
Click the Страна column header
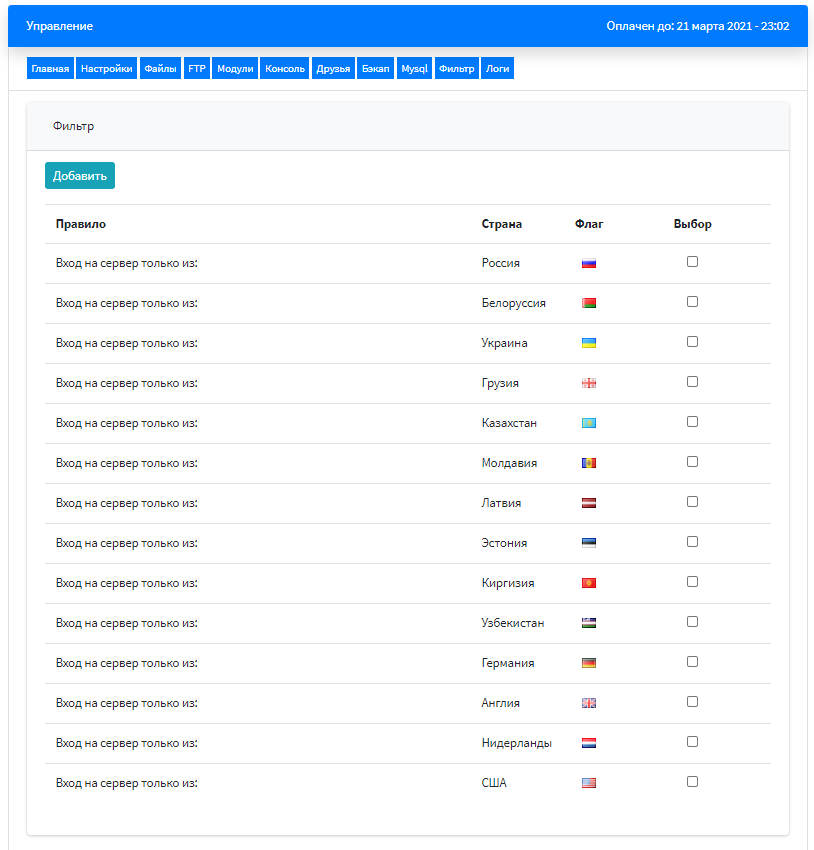tap(502, 224)
